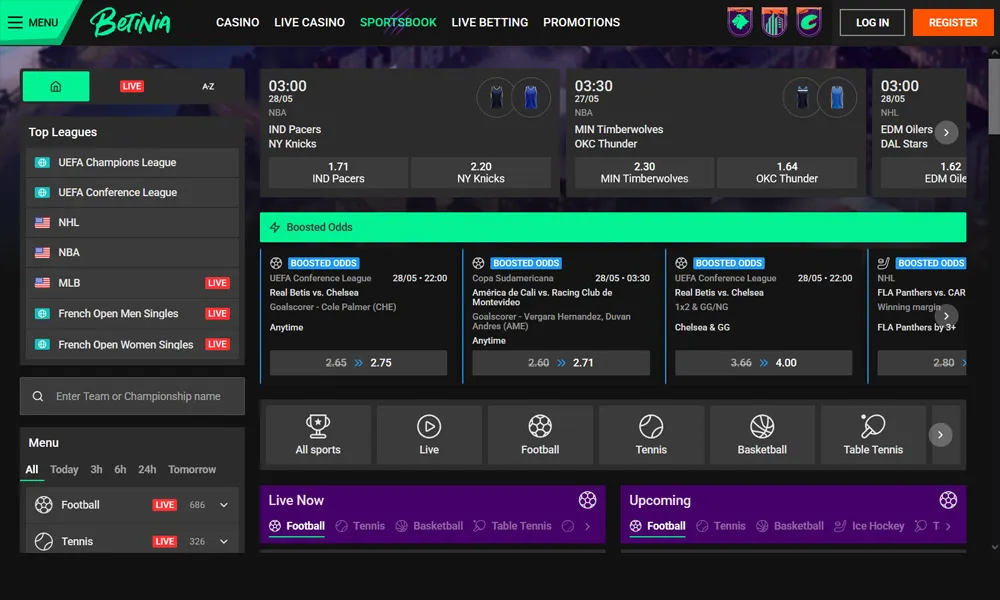Expand the Tennis menu chevron
Screen dimensions: 1000x600
click(224, 541)
